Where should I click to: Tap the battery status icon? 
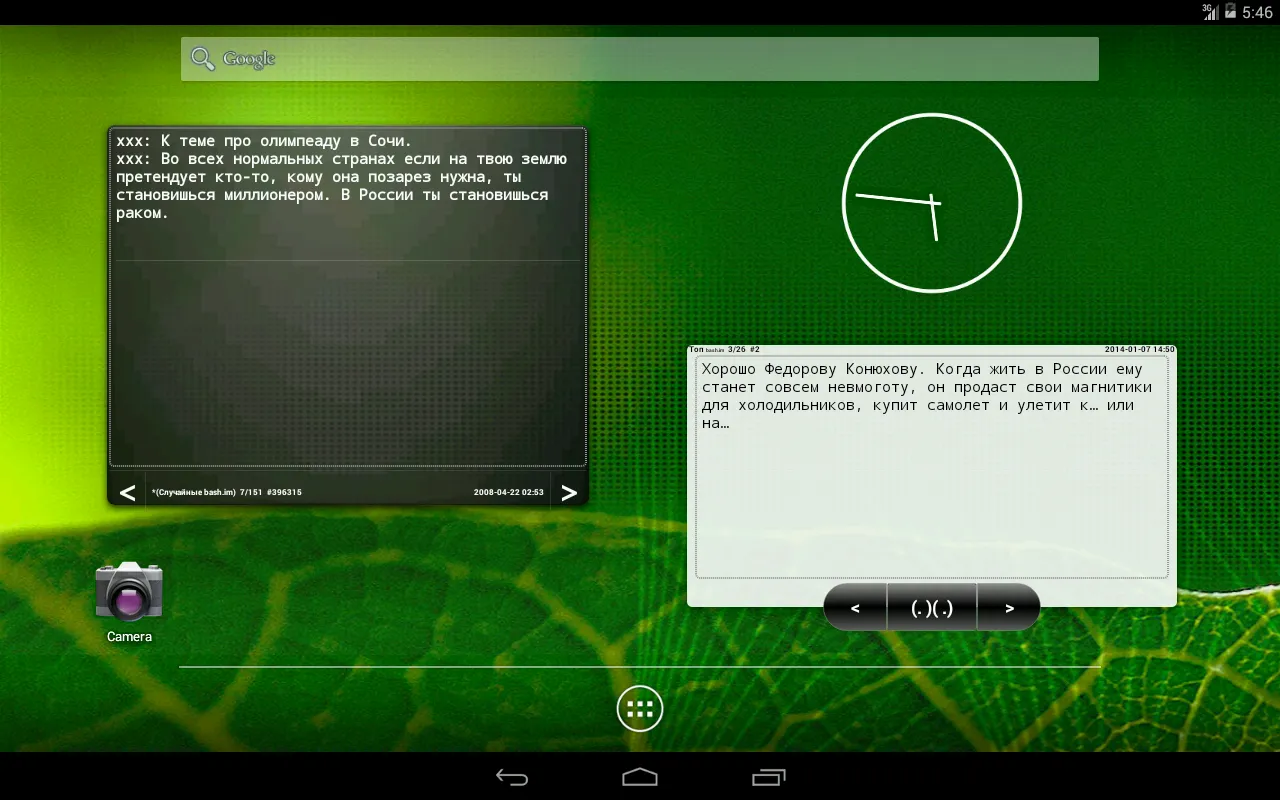[x=1231, y=11]
